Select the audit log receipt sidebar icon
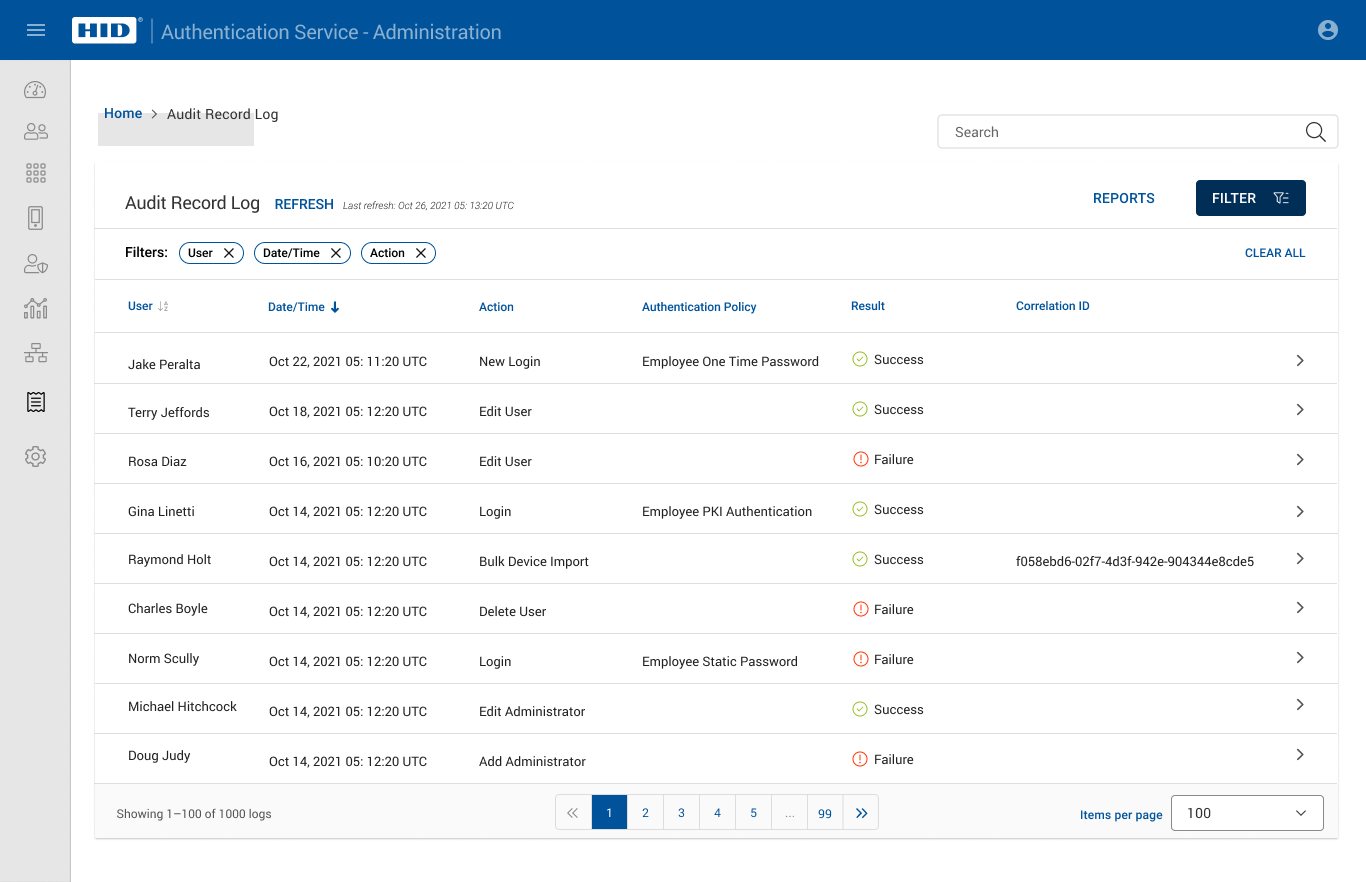This screenshot has height=882, width=1366. click(x=35, y=402)
